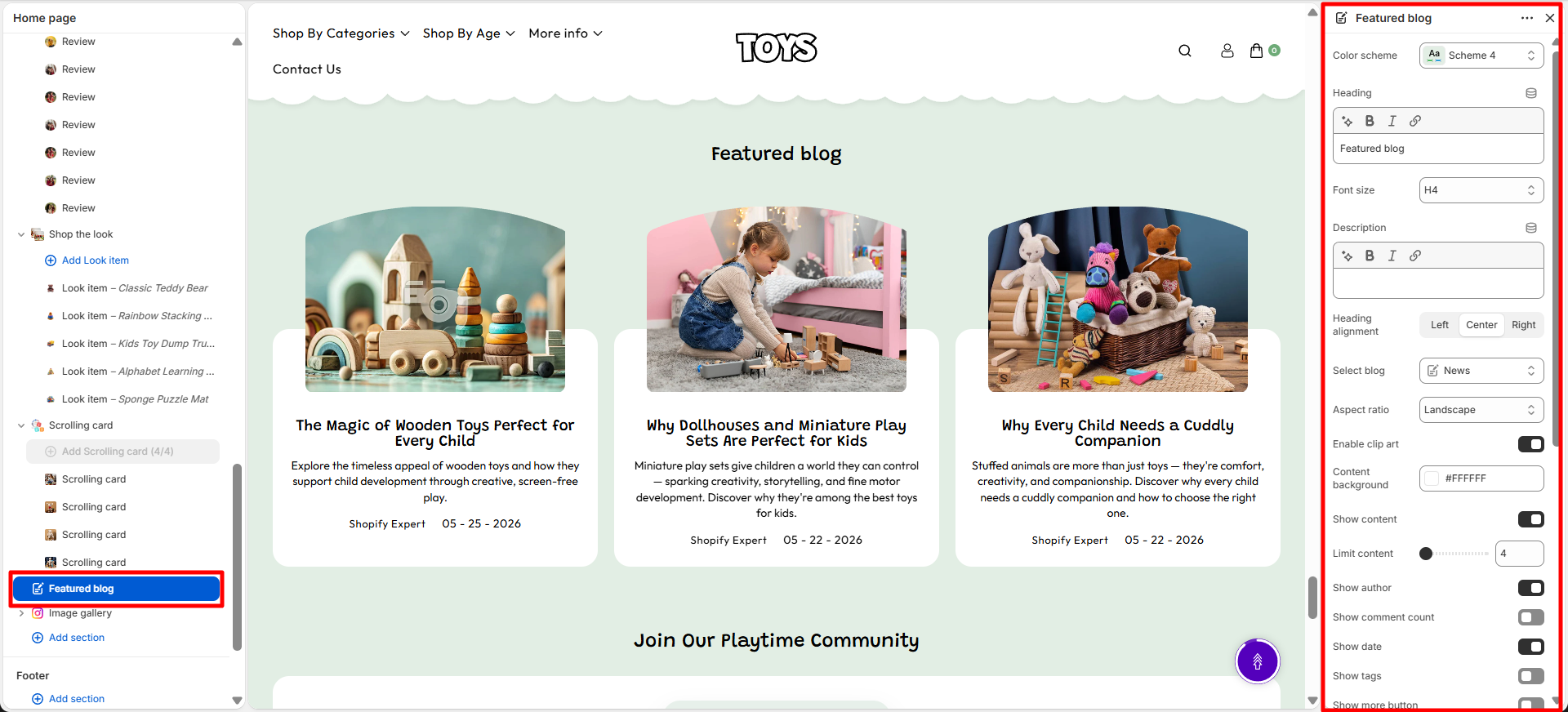Image resolution: width=1568 pixels, height=712 pixels.
Task: Click the Featured blog panel title icon
Action: (1342, 18)
